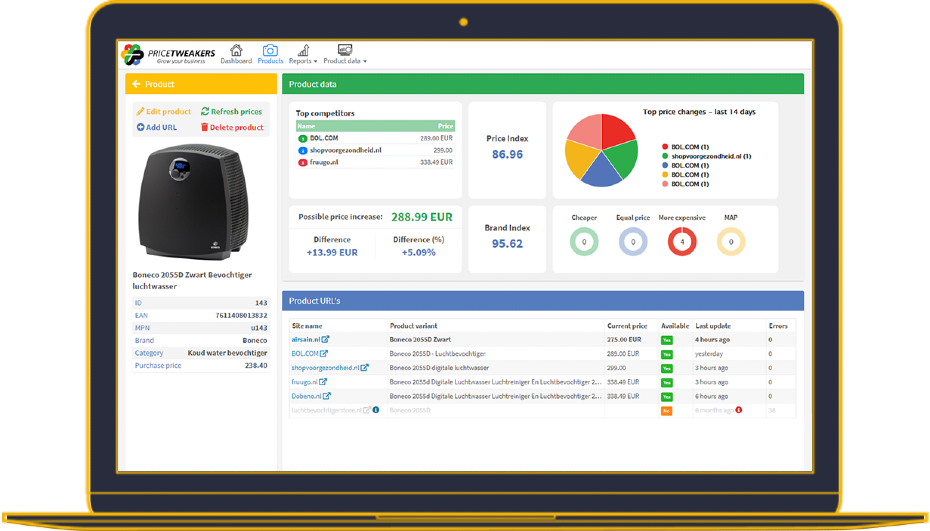Open the shopvoorgezondheid.nl URL link
Screen dimensions: 930x531
(330, 368)
